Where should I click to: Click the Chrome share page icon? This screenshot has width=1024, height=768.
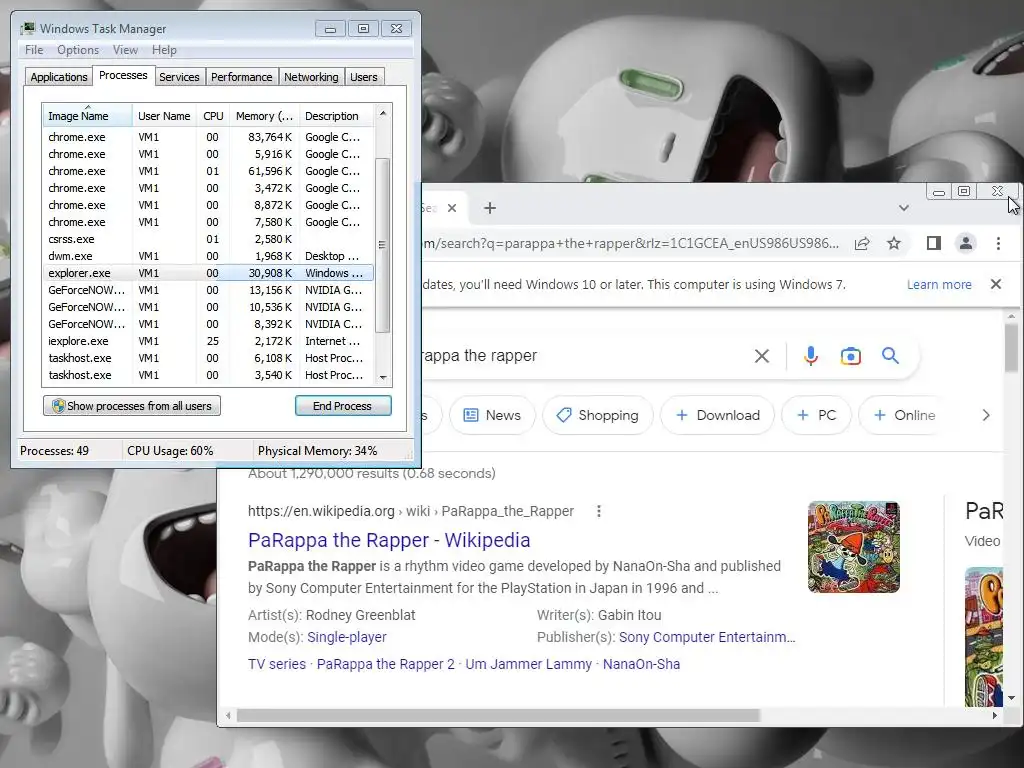pyautogui.click(x=862, y=244)
